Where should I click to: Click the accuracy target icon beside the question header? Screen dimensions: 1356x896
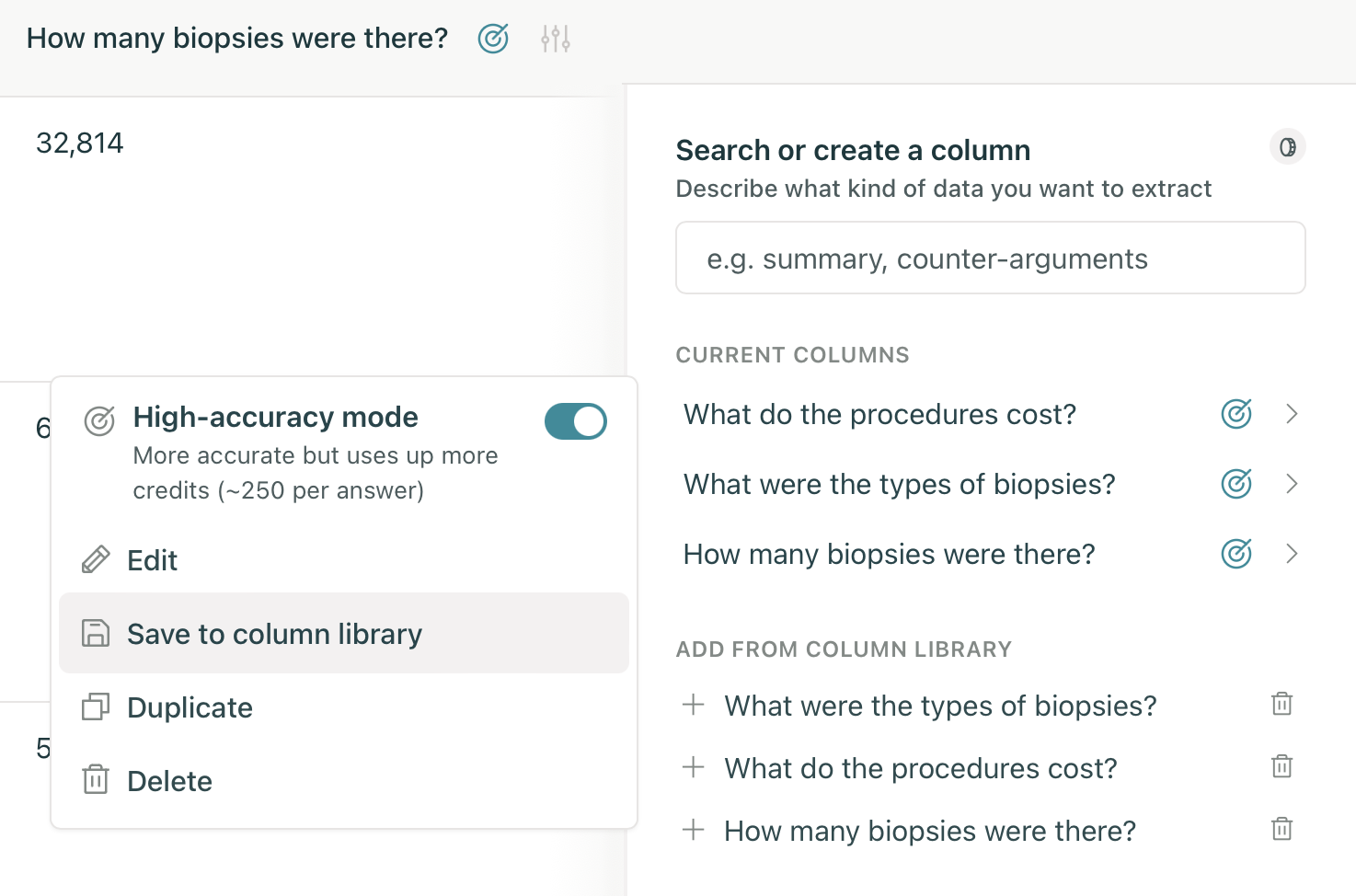pos(492,39)
